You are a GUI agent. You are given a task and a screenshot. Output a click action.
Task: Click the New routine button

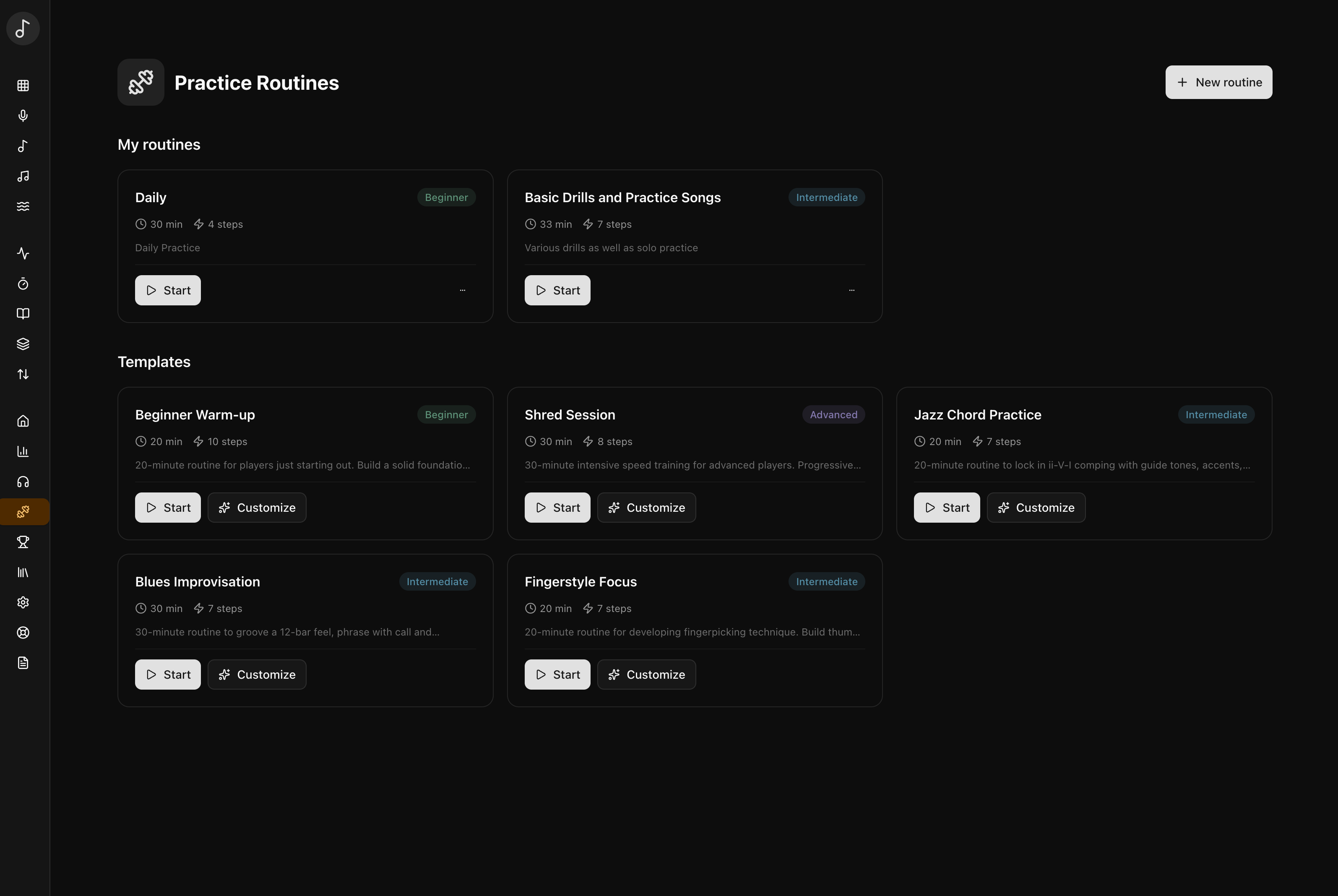tap(1218, 82)
